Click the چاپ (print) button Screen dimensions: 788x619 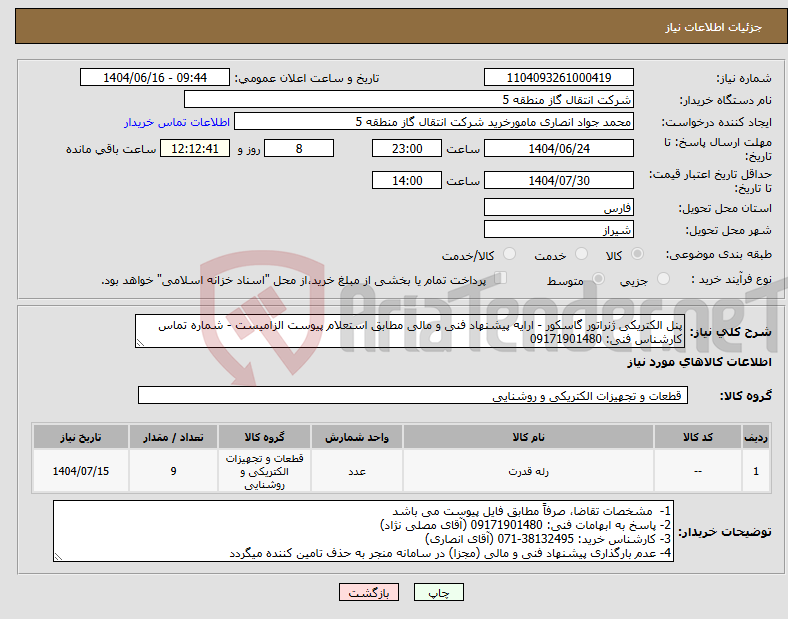438,593
